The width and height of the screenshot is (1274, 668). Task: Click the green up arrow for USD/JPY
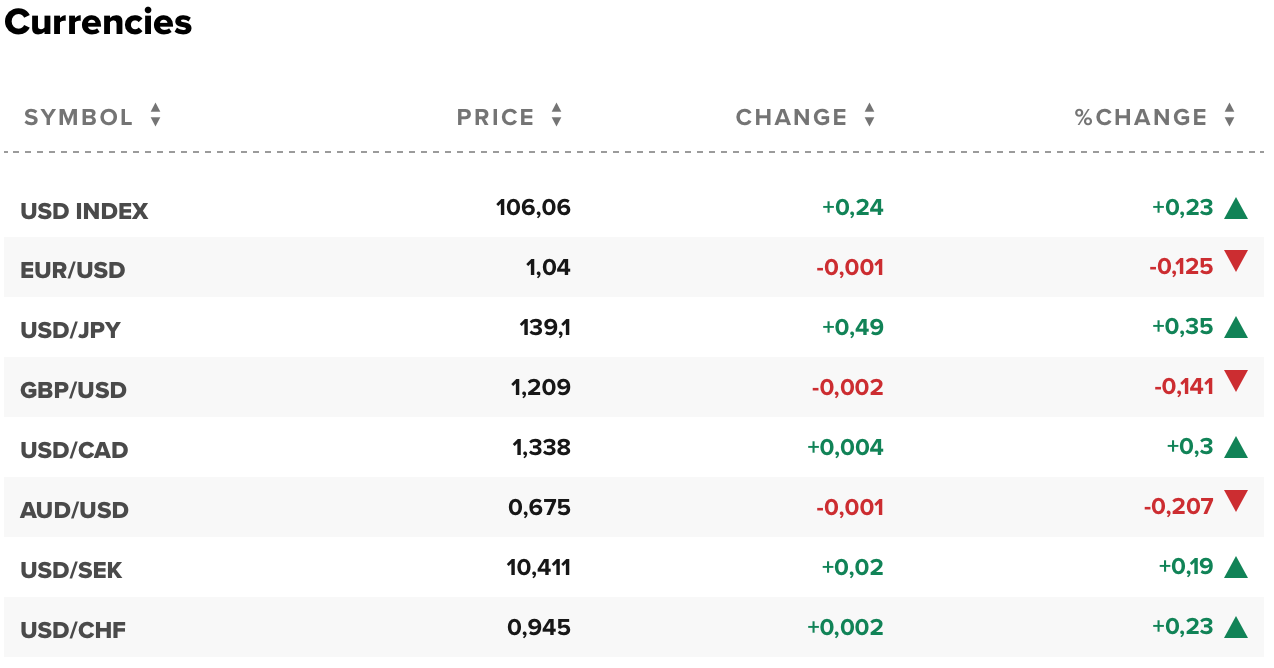coord(1236,328)
